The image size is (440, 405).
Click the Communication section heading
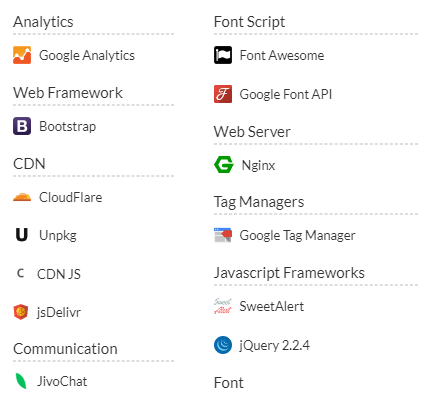(x=65, y=349)
